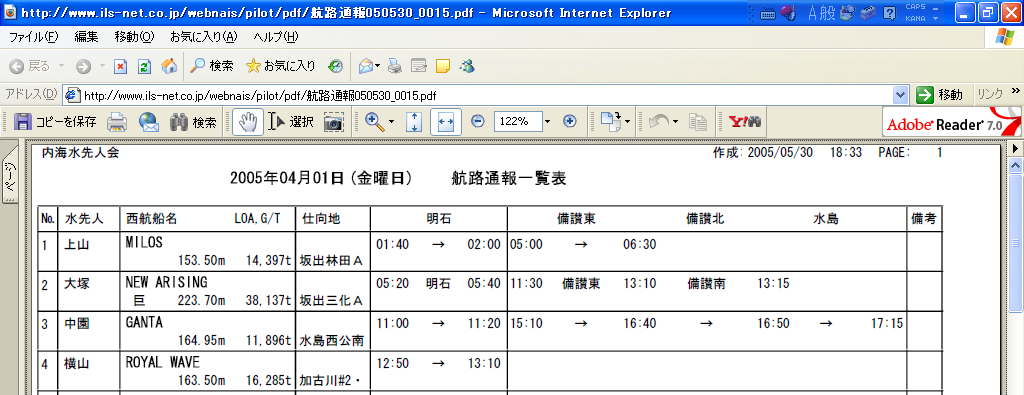Click the copy pages icon
Image resolution: width=1024 pixels, height=395 pixels.
coord(698,121)
